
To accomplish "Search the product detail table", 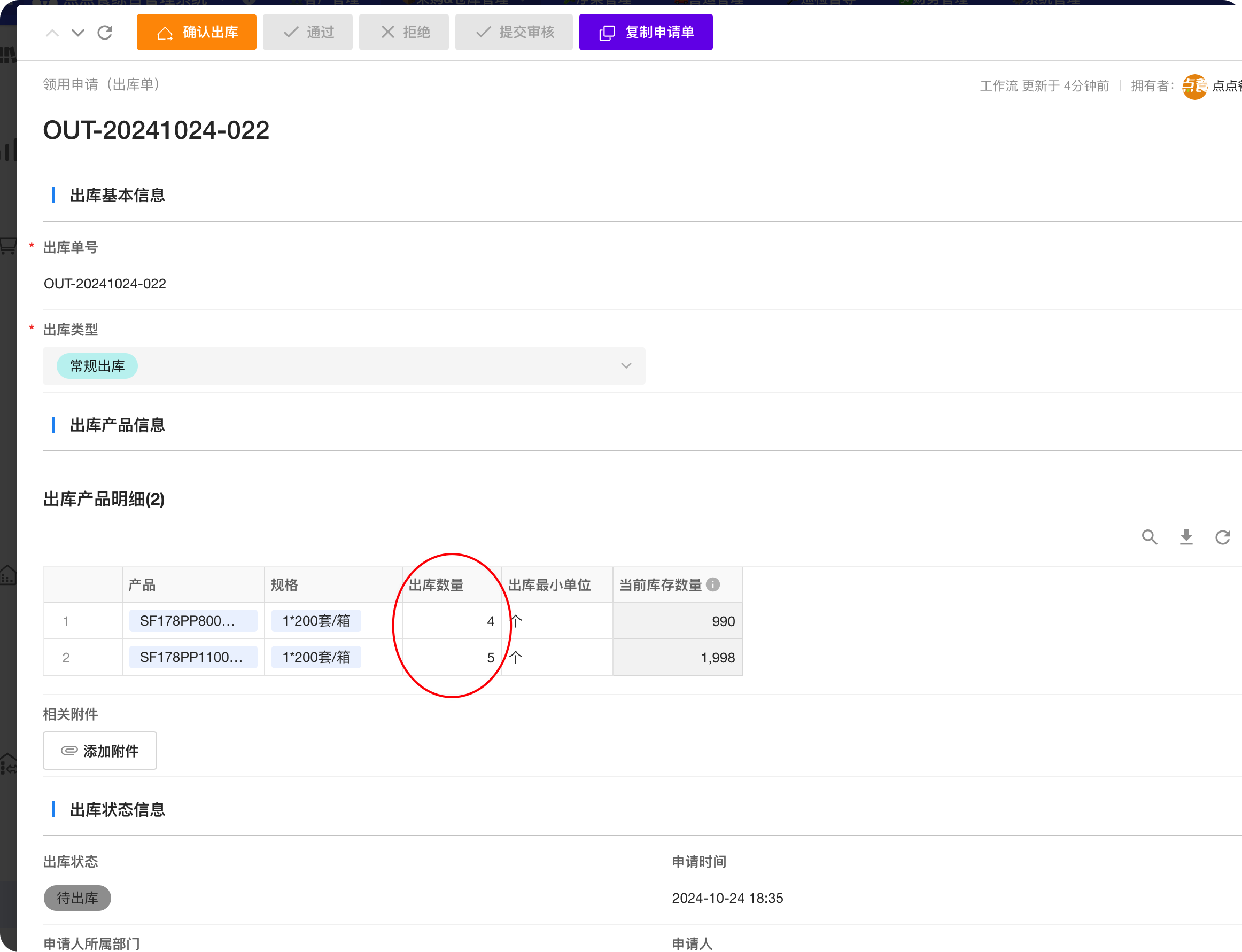I will [x=1149, y=536].
